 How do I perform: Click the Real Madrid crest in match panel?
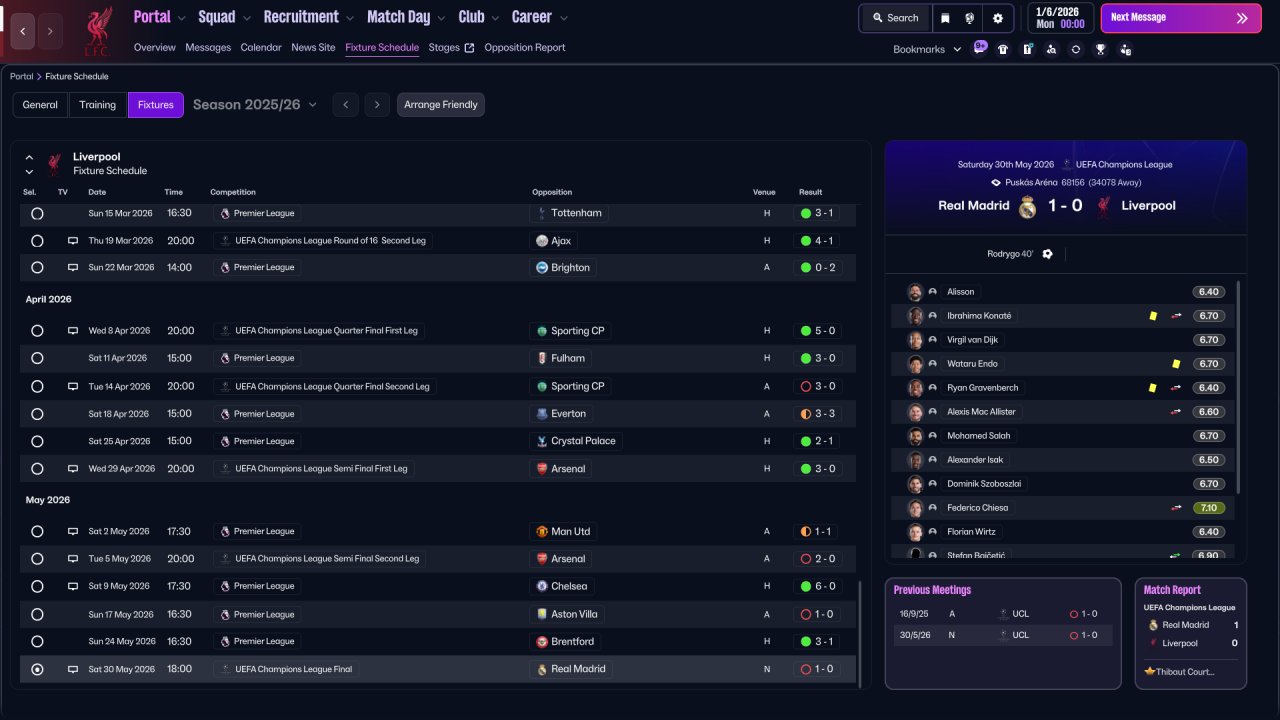click(x=1027, y=207)
